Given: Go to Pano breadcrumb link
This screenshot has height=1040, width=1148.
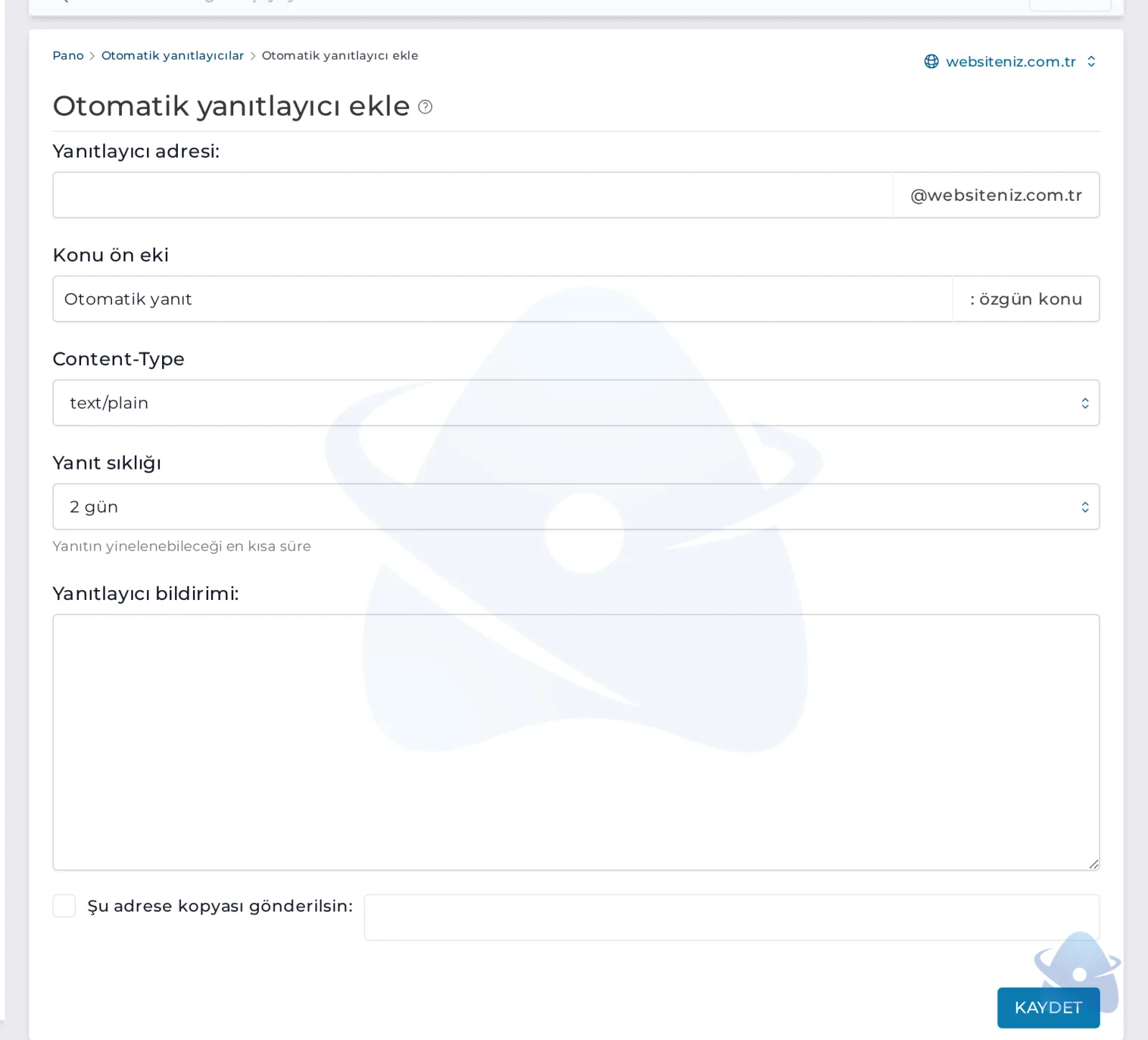Looking at the screenshot, I should tap(68, 56).
